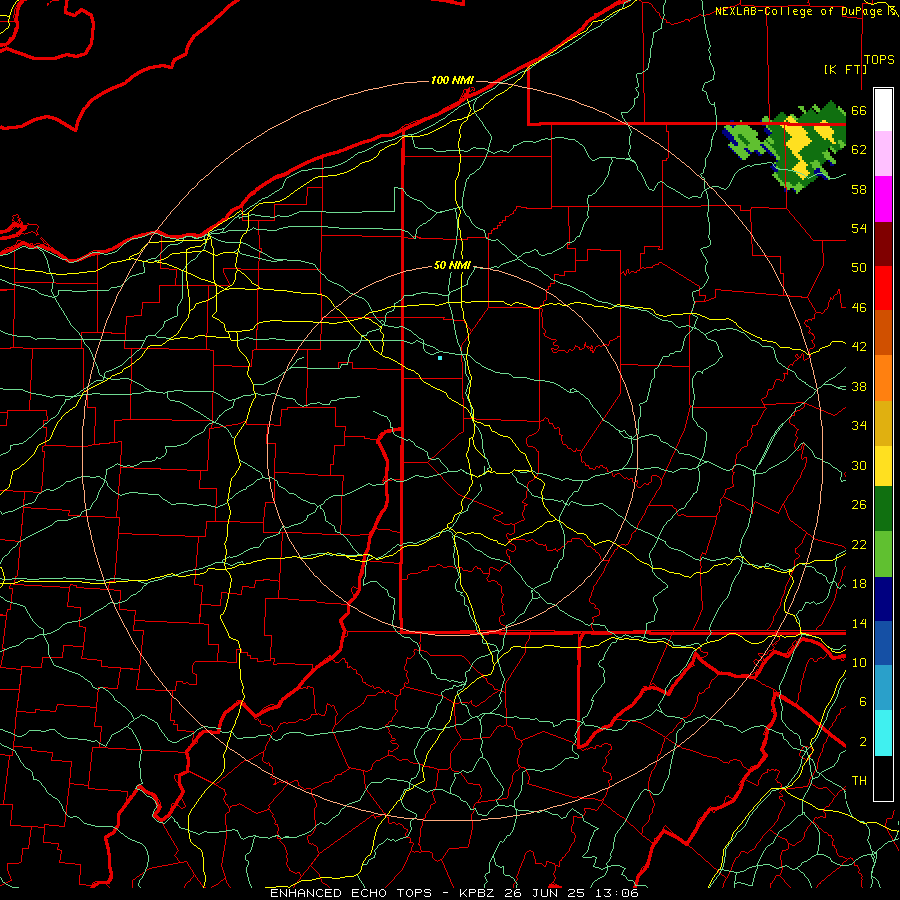Click the light green western echo patch
Viewport: 900px width, 900px height.
(745, 141)
